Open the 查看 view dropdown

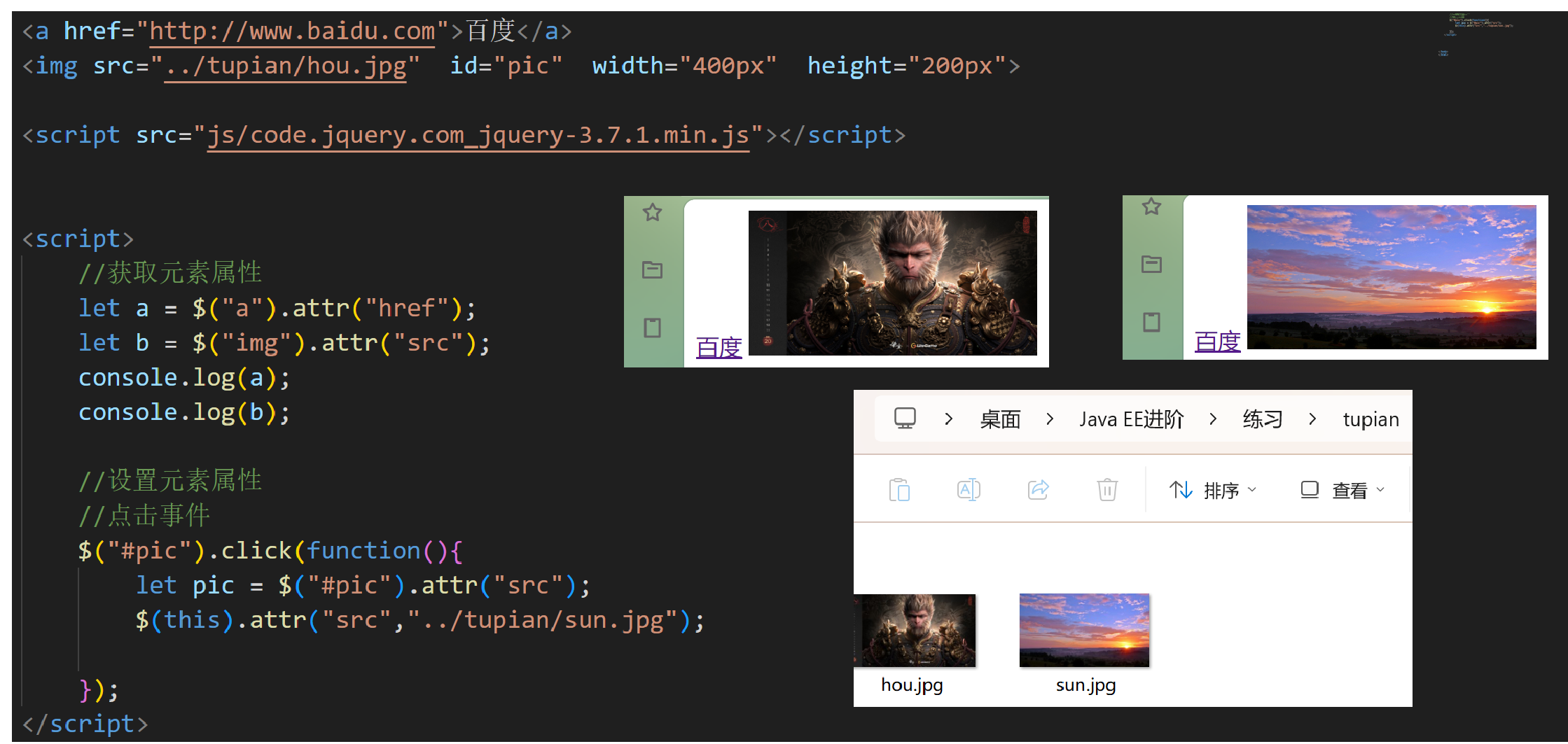pos(1342,490)
